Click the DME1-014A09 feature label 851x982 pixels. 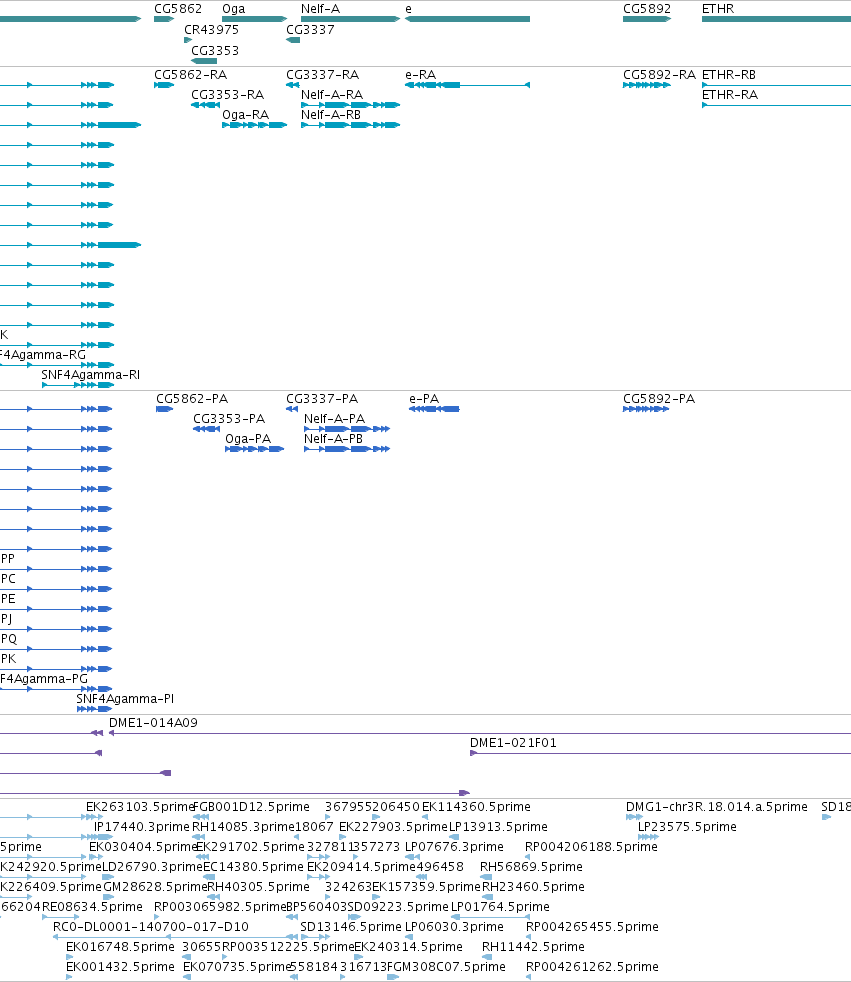tap(153, 723)
